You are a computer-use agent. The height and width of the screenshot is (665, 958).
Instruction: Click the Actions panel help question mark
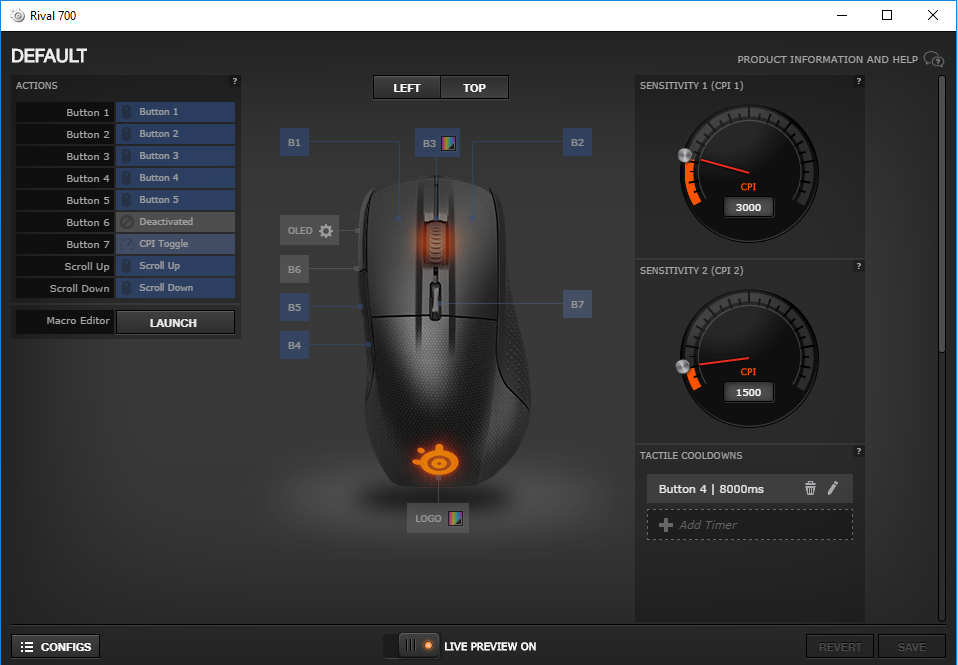tap(234, 82)
